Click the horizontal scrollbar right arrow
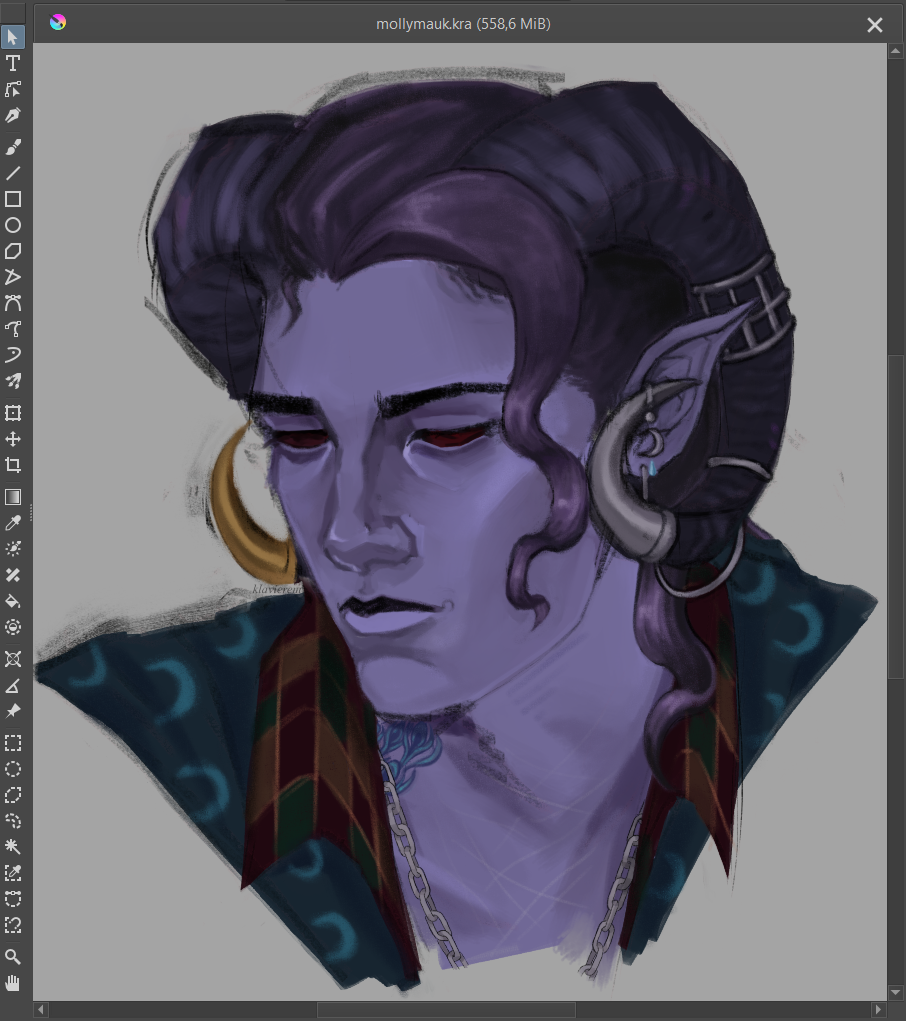The width and height of the screenshot is (906, 1021). point(878,1010)
